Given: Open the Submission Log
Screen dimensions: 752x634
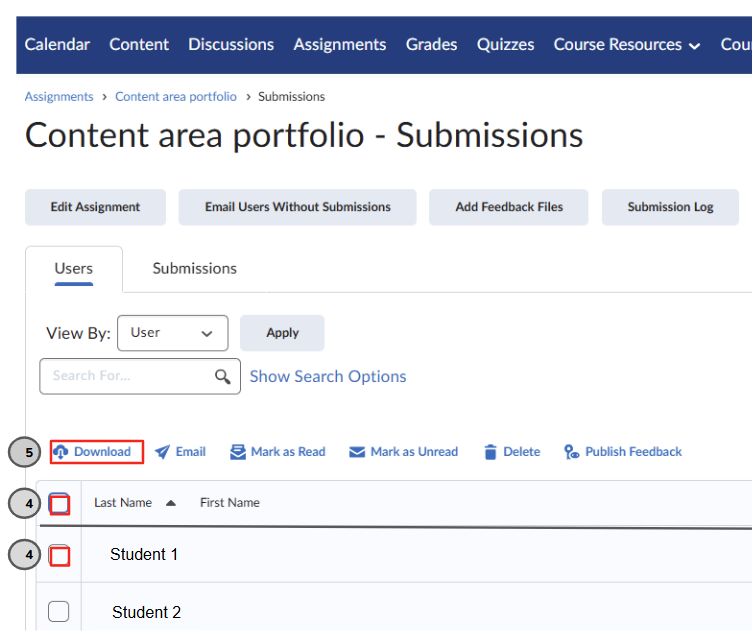Looking at the screenshot, I should click(x=670, y=207).
